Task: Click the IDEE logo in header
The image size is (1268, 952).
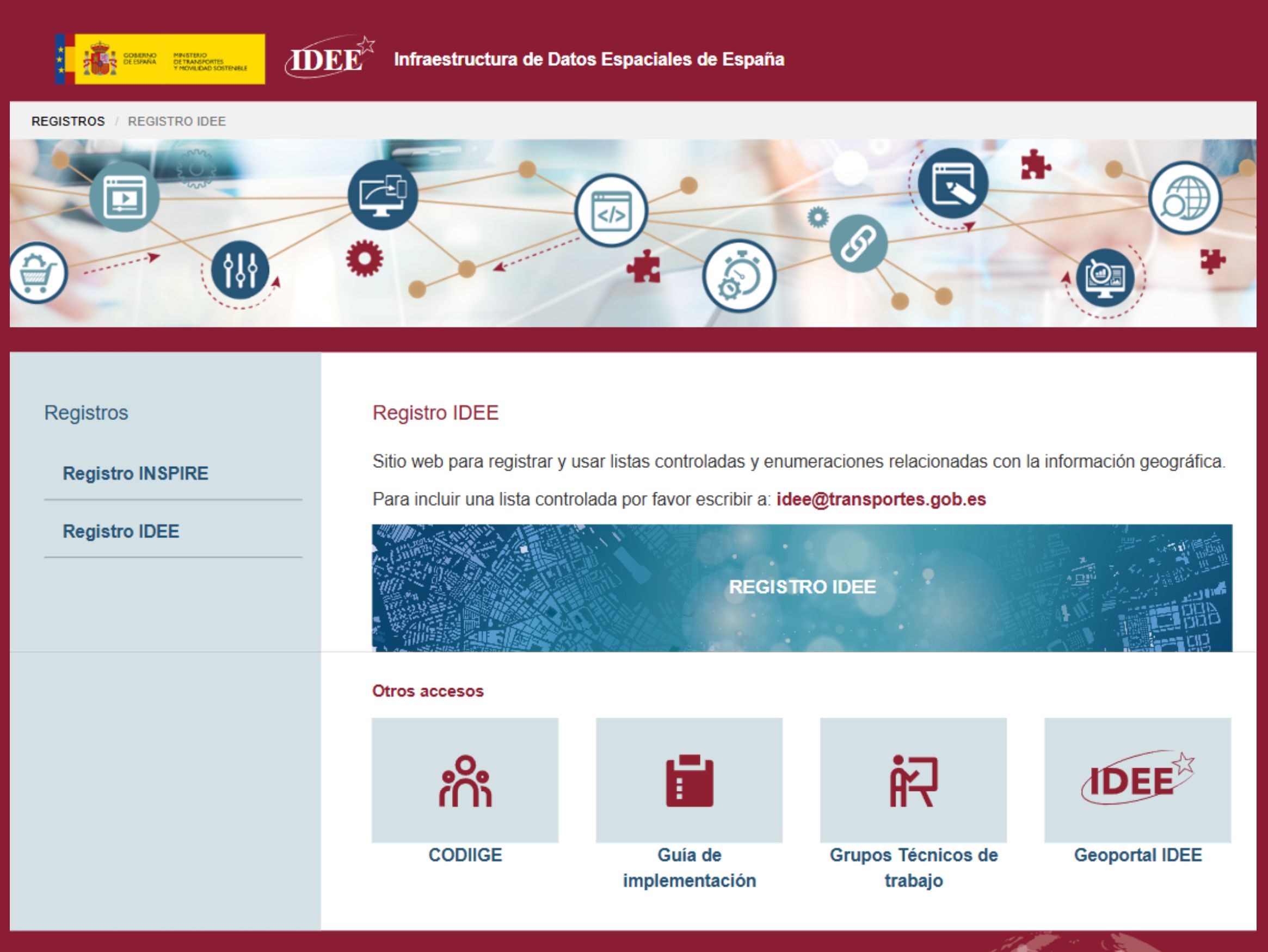Action: (x=330, y=58)
